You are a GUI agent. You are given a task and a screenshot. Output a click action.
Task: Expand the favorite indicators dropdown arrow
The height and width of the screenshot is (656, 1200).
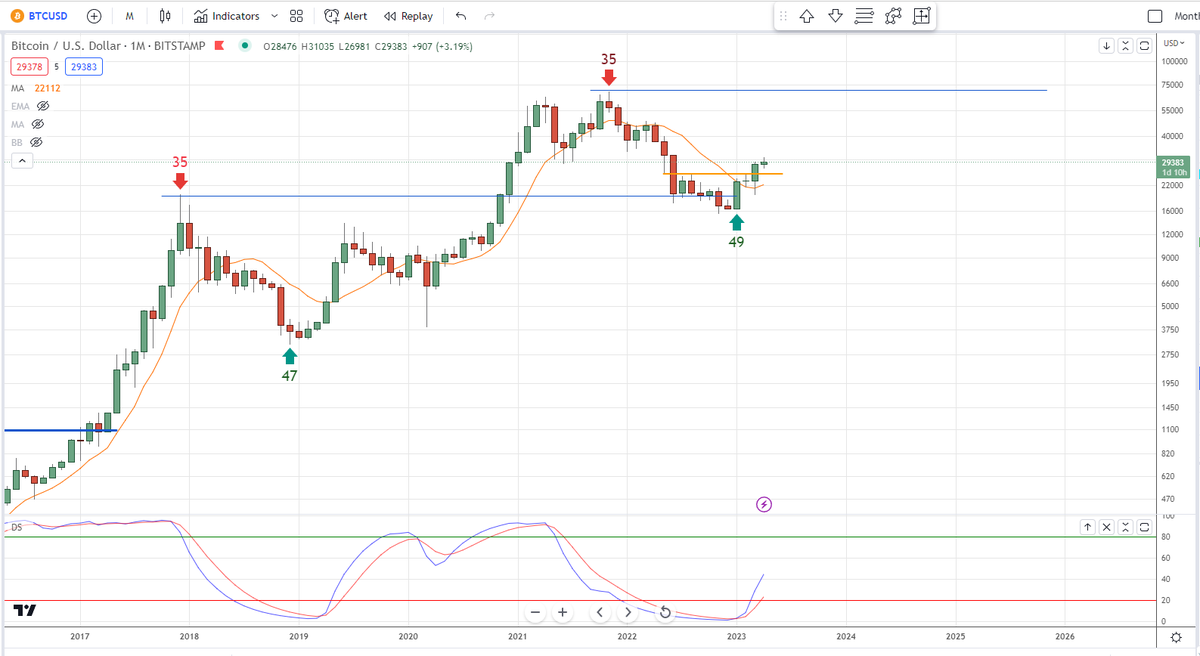273,16
